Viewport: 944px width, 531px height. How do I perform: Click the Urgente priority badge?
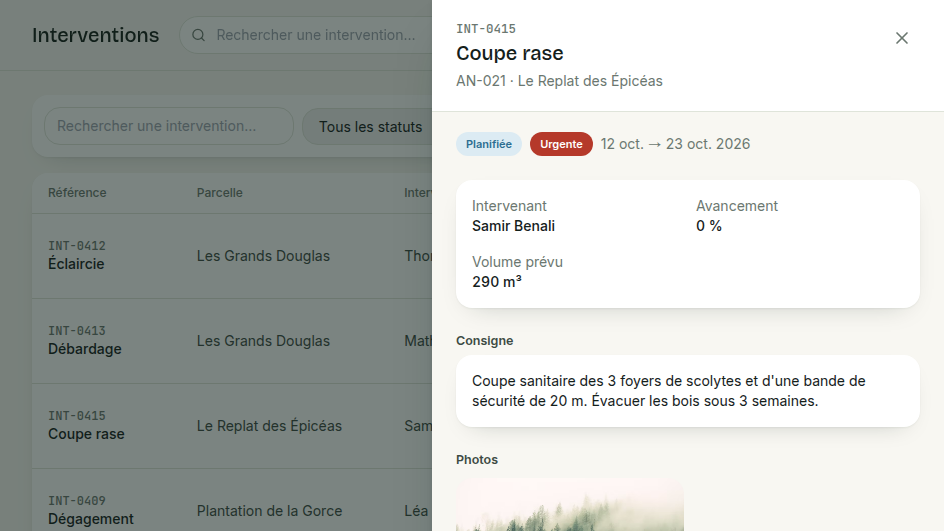tap(560, 144)
